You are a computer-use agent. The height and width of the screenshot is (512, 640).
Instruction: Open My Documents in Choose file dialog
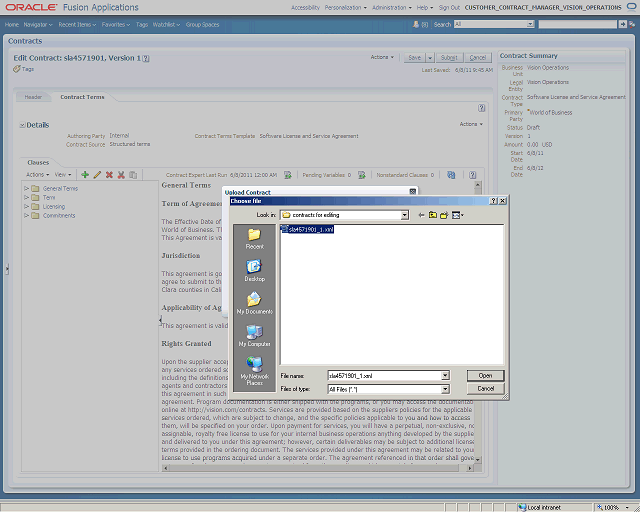tap(254, 303)
